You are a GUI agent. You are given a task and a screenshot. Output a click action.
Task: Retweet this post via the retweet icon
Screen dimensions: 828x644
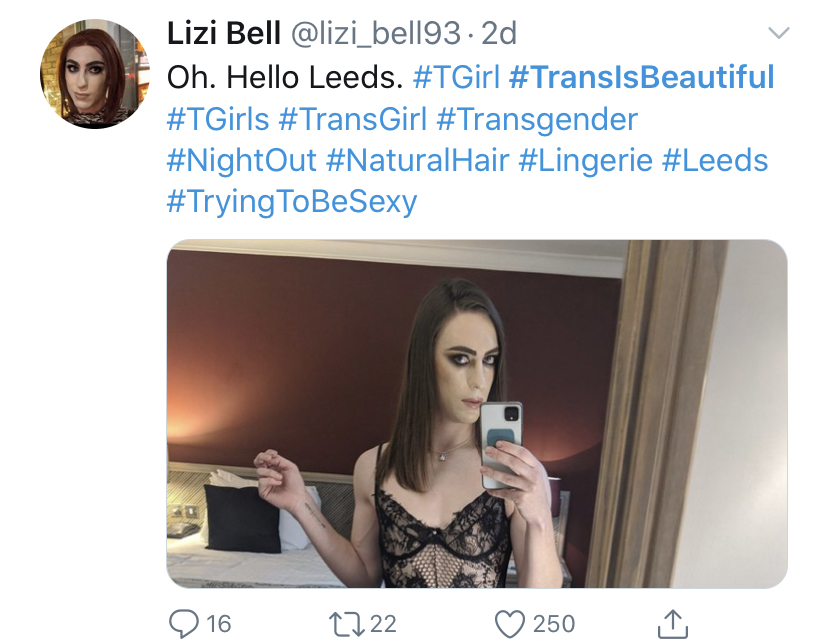point(346,623)
